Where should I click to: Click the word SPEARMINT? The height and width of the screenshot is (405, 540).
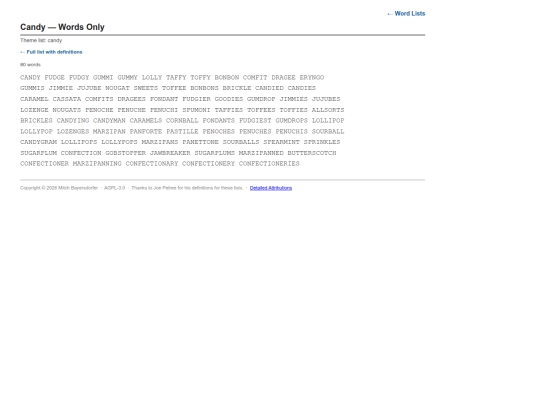tap(281, 142)
